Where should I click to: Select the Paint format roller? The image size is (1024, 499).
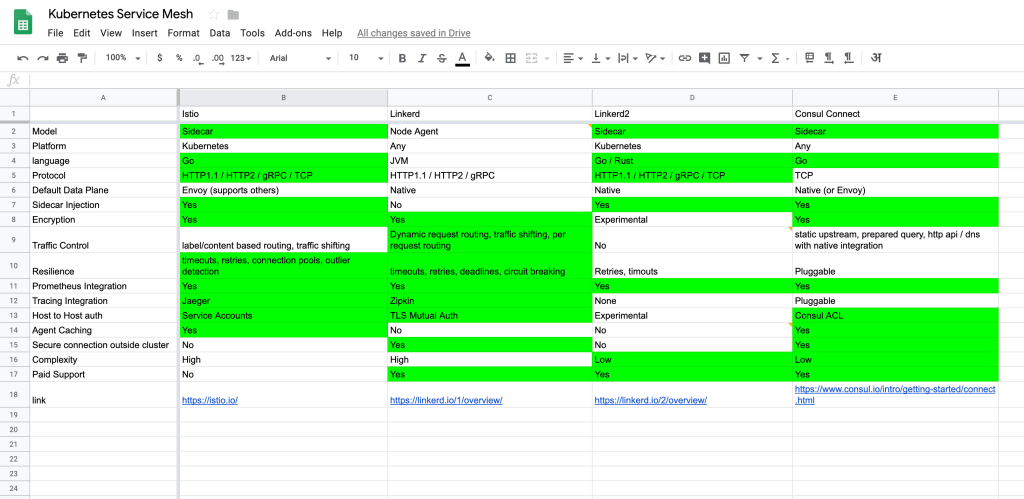[82, 58]
